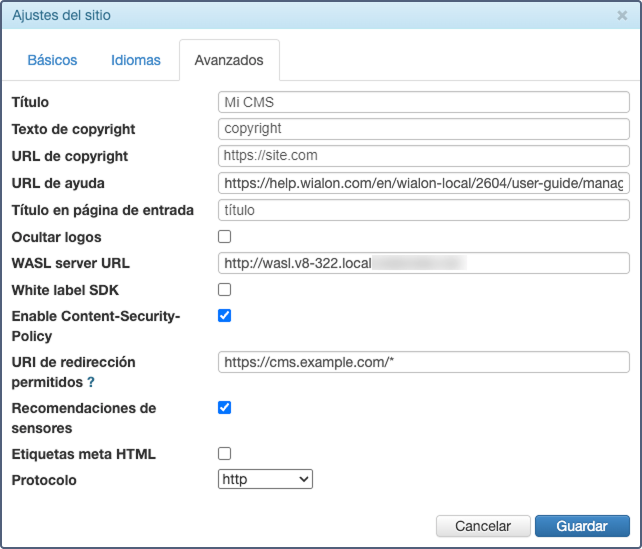Close the Ajustes del sitio dialog
Image resolution: width=642 pixels, height=549 pixels.
click(622, 16)
